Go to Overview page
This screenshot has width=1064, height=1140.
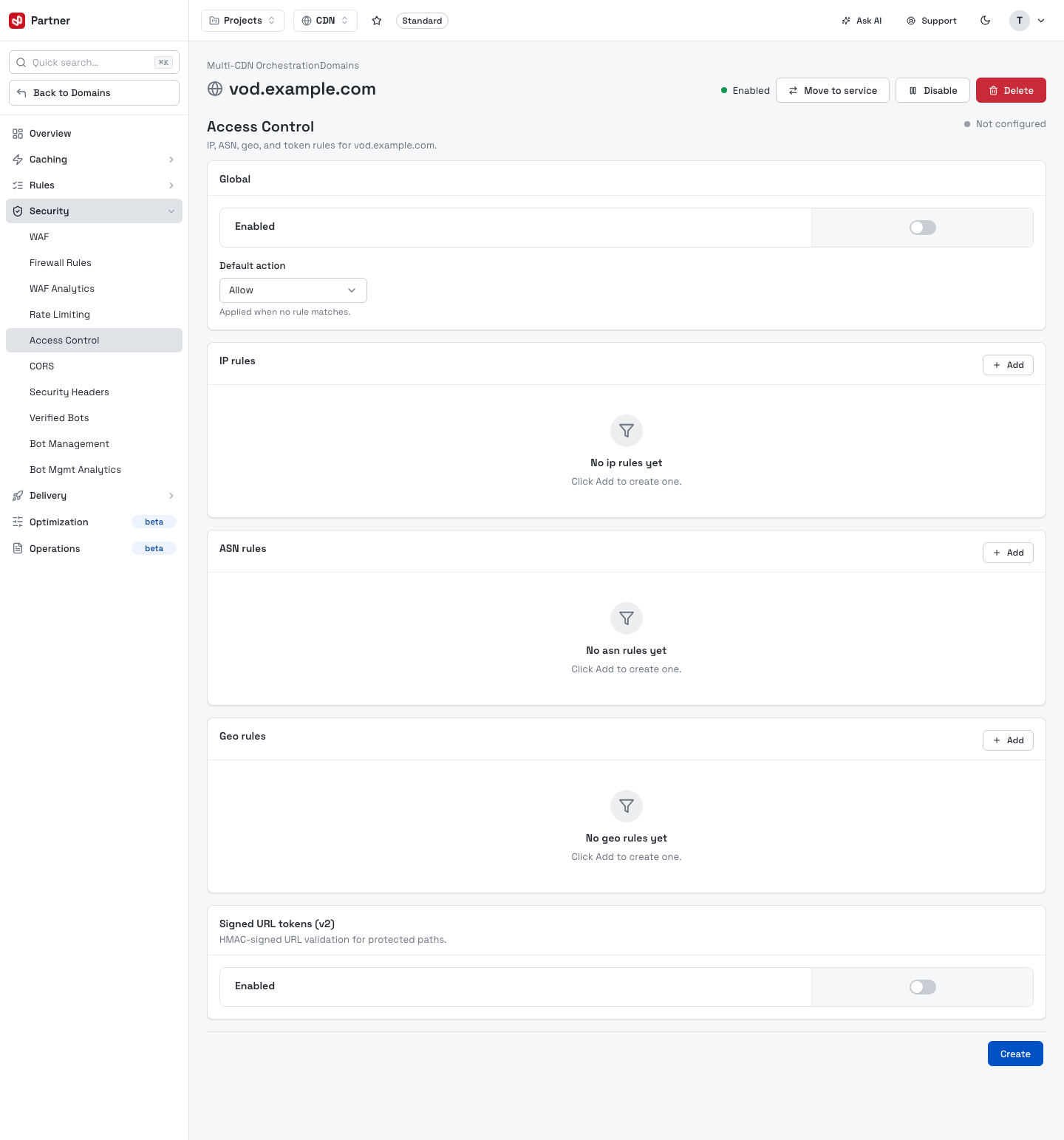(x=94, y=134)
